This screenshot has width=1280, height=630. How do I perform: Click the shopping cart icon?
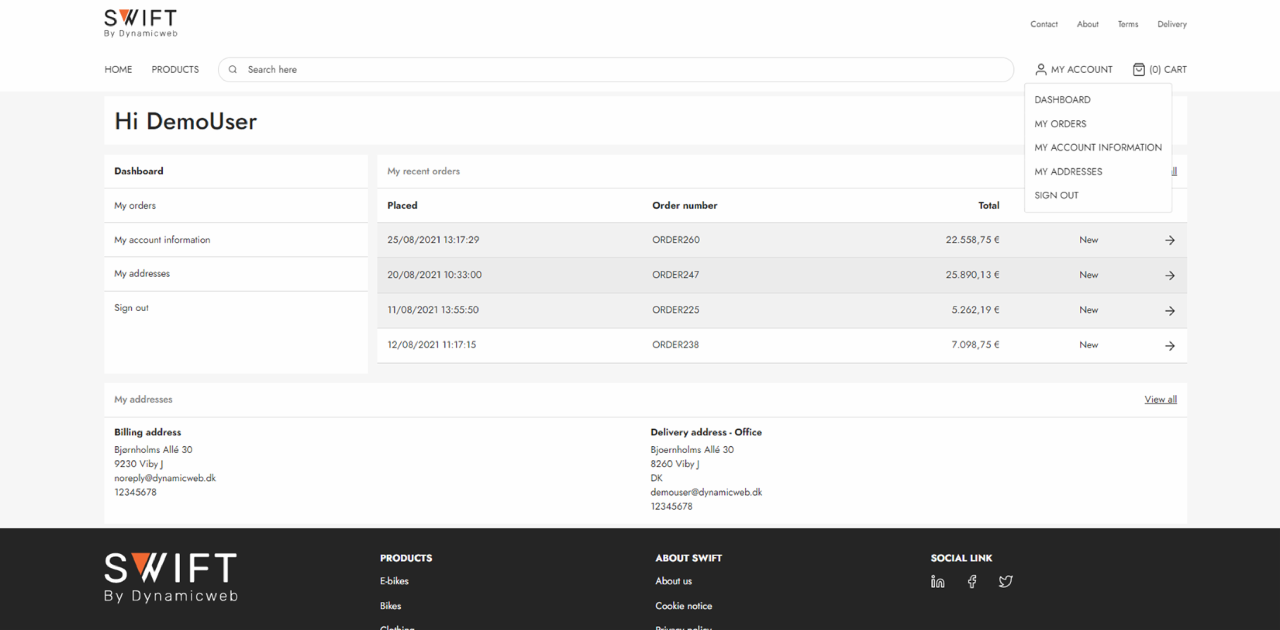1138,69
